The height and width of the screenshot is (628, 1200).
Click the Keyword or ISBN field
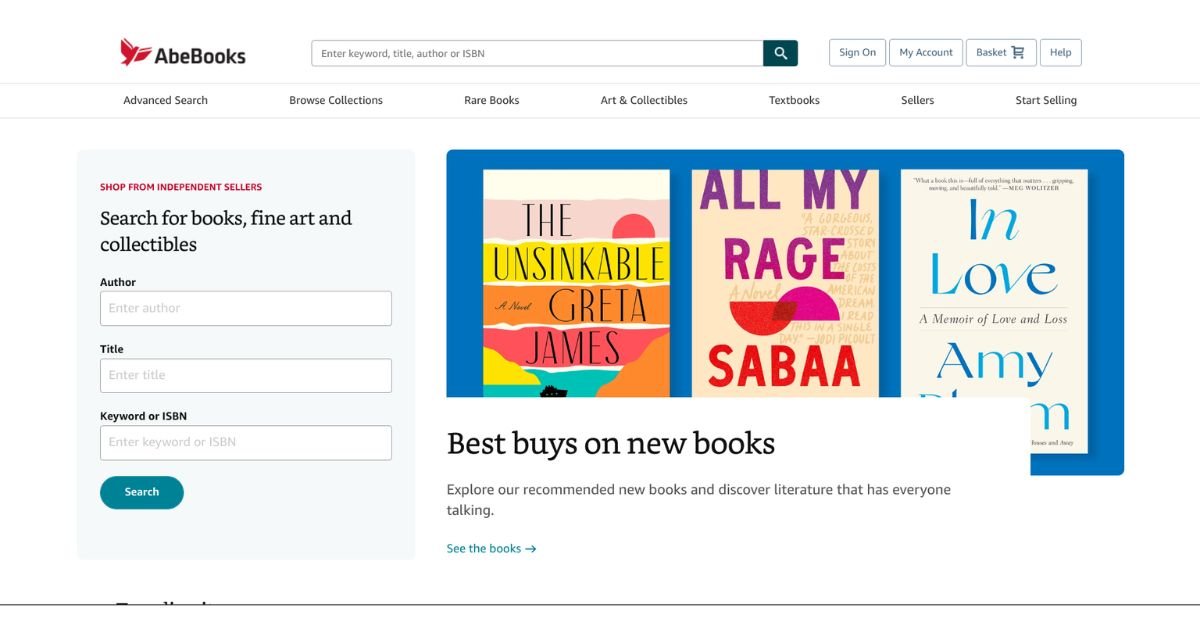coord(246,442)
